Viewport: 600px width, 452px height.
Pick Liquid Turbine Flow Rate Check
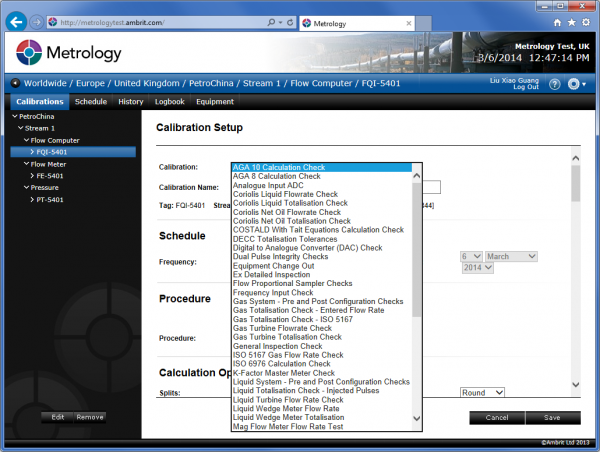pyautogui.click(x=322, y=400)
